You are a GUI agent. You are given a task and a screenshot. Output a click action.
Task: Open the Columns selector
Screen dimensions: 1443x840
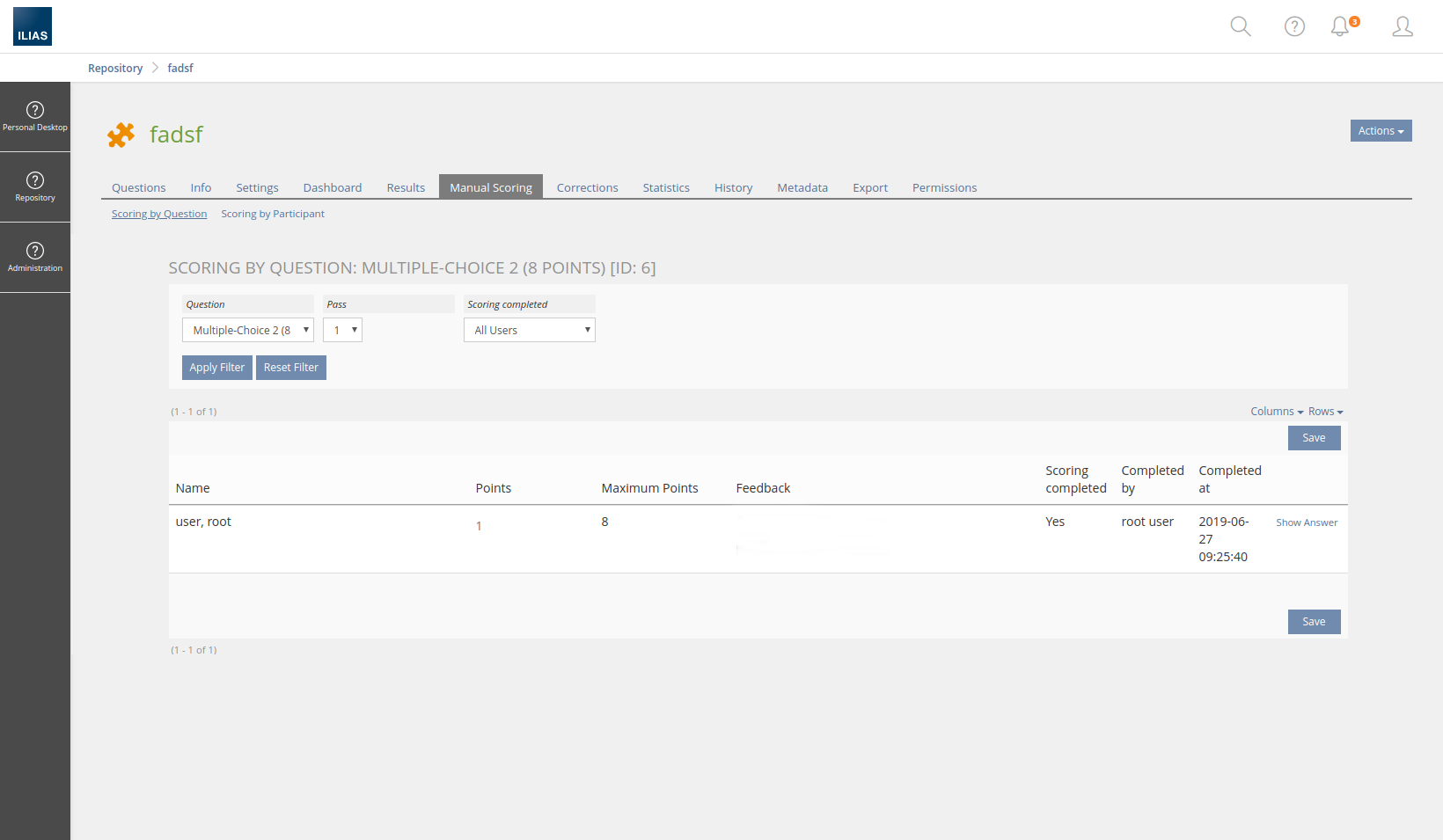[1276, 412]
